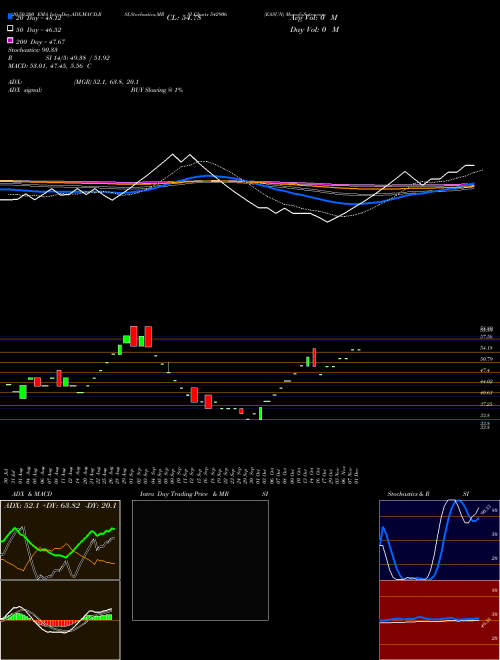This screenshot has width=500, height=660.
Task: Open the MACD histogram panel
Action: point(60,620)
